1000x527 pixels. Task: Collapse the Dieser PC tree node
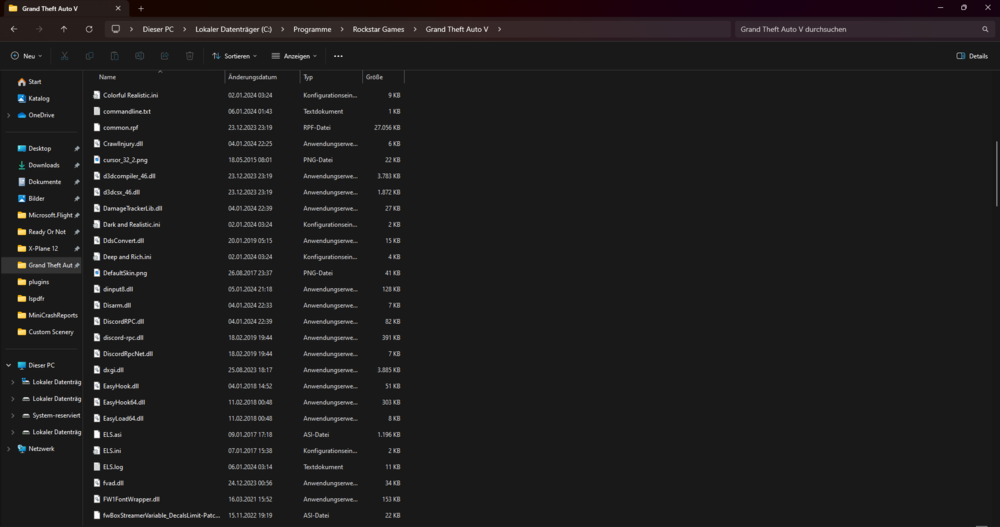click(8, 366)
